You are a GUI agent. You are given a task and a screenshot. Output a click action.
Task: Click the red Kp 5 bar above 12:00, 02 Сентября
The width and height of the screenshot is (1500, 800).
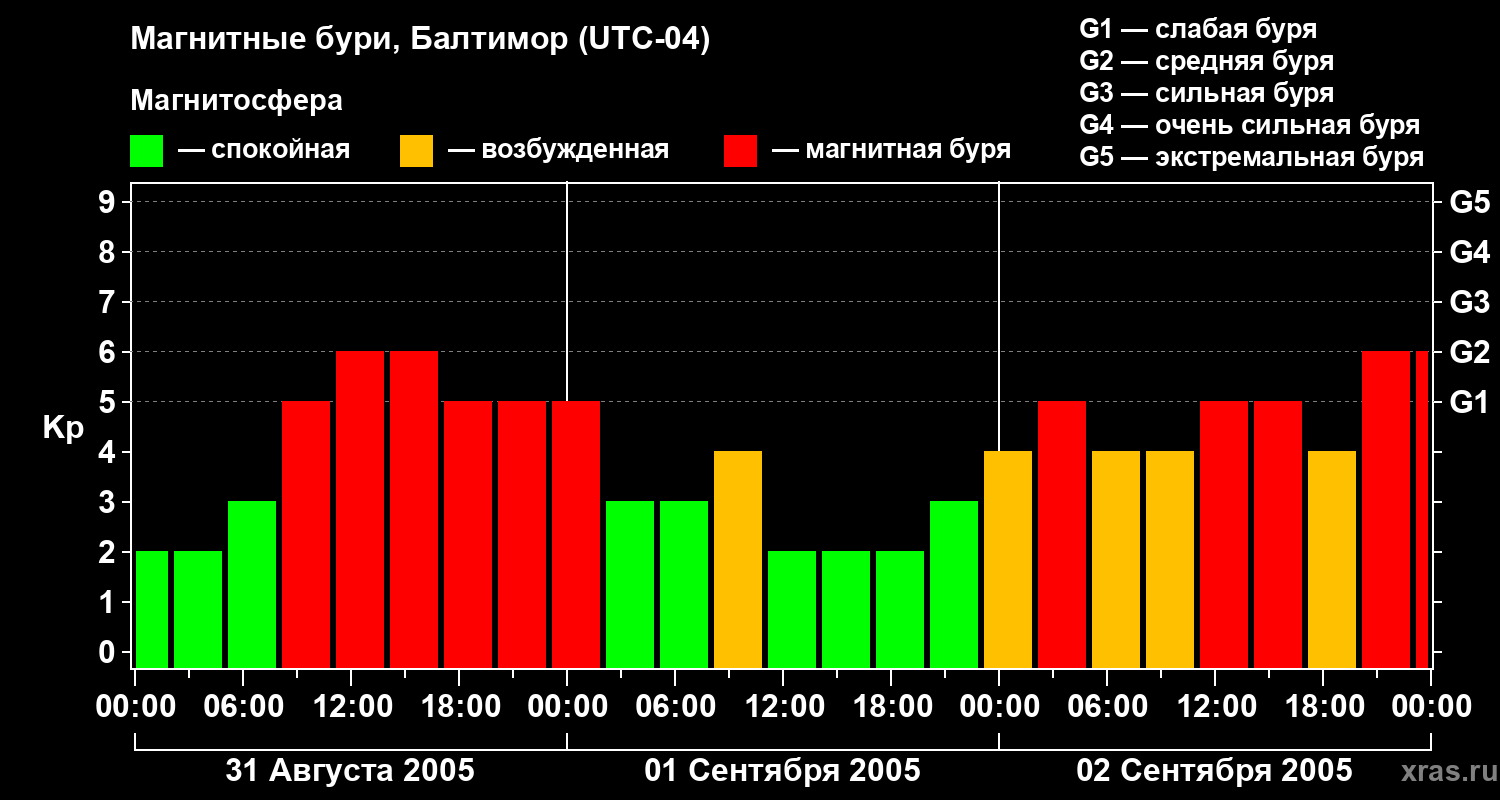tap(1224, 535)
